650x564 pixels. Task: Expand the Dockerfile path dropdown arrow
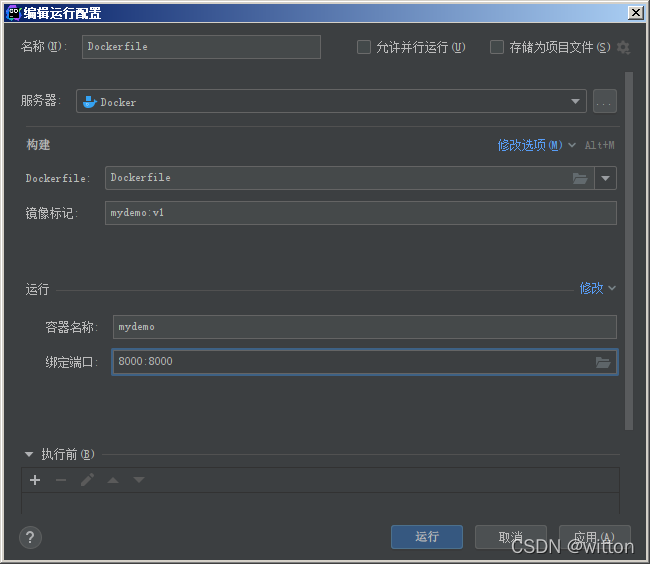coord(605,178)
